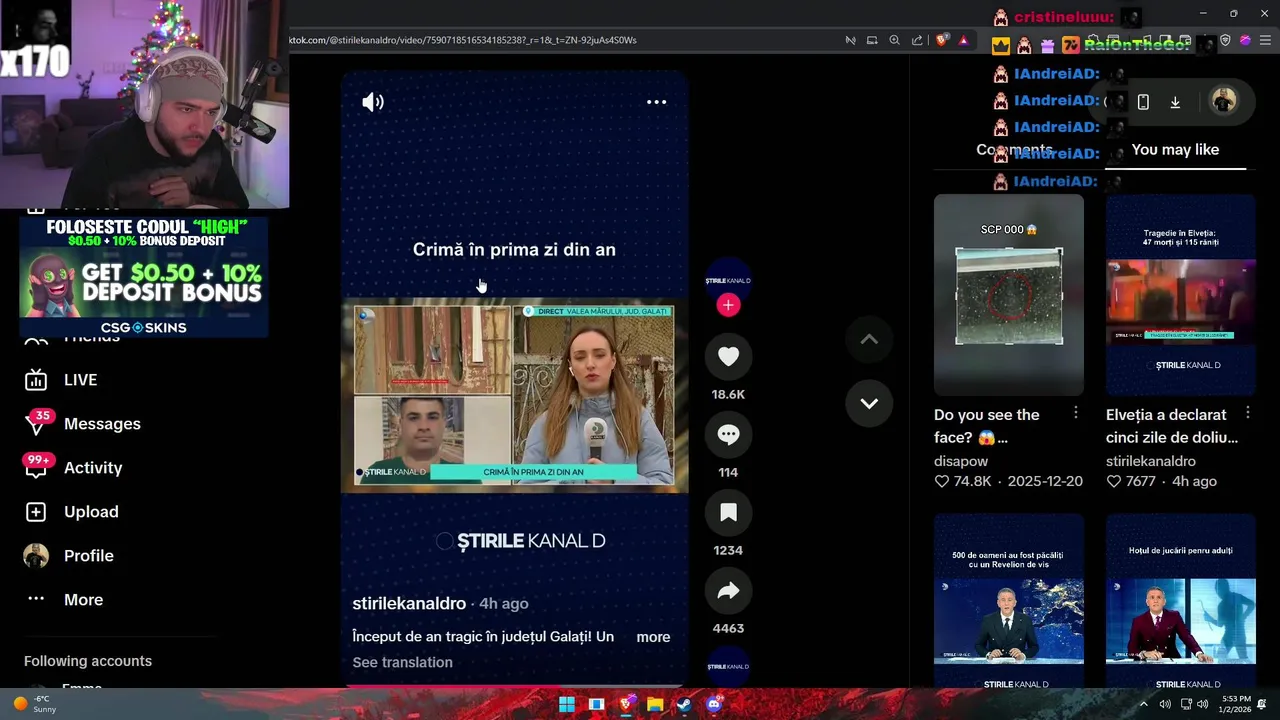Image resolution: width=1280 pixels, height=720 pixels.
Task: Open the Brave VPN shield icon
Action: [x=1226, y=40]
